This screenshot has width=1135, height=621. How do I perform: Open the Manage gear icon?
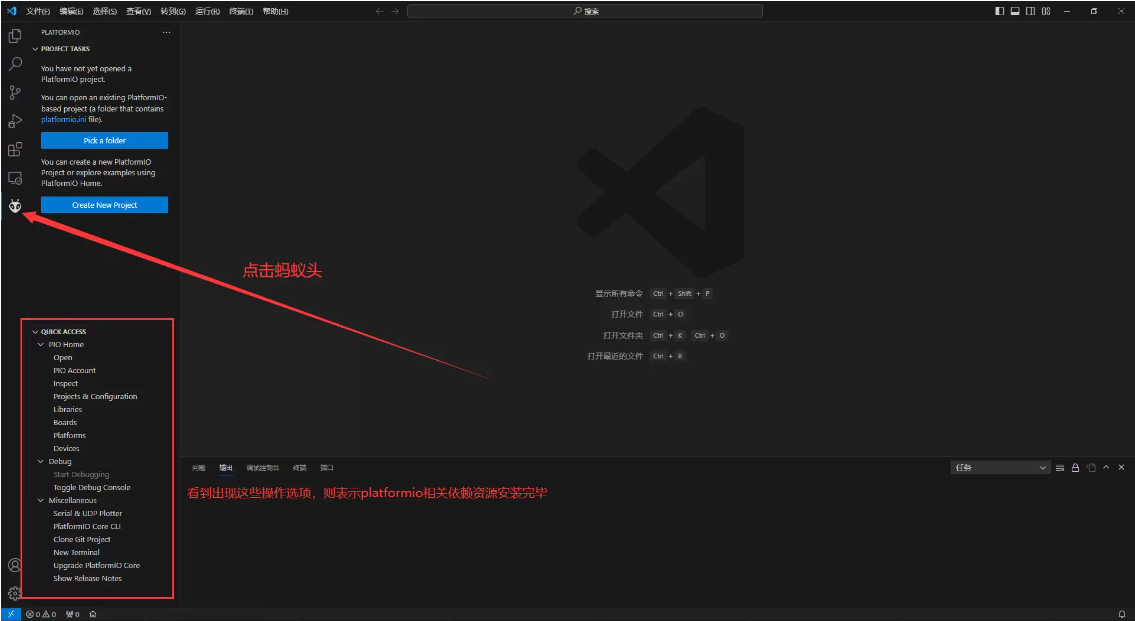click(x=14, y=593)
